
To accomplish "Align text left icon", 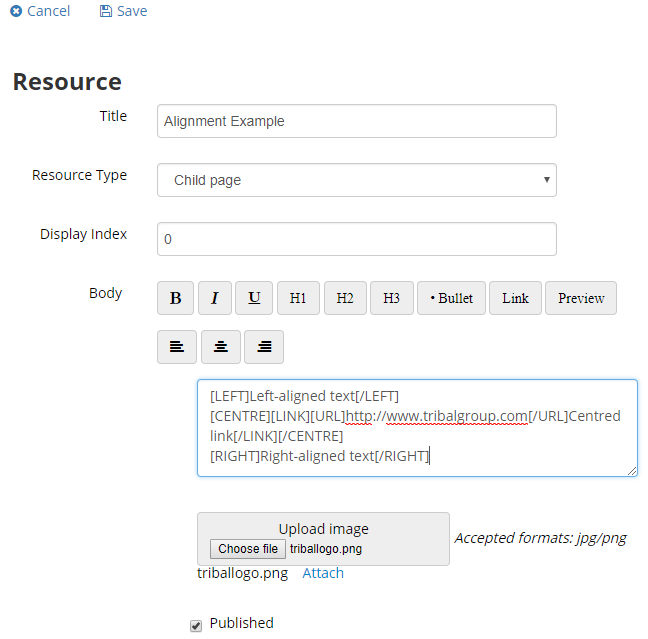I will [177, 347].
